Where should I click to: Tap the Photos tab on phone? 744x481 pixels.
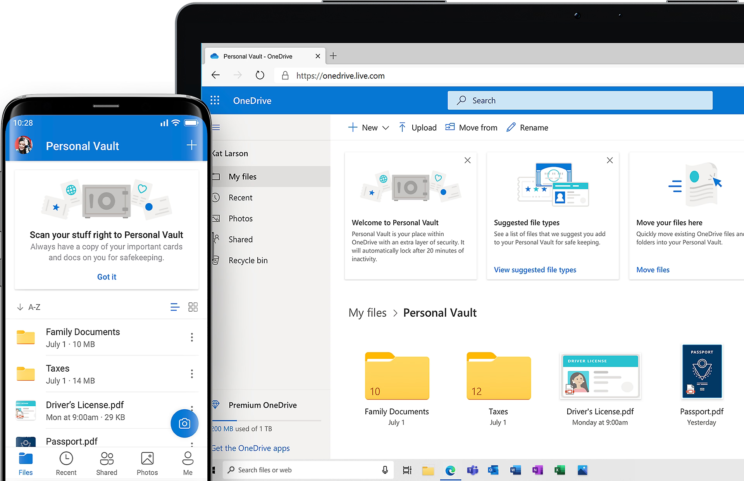[x=147, y=463]
